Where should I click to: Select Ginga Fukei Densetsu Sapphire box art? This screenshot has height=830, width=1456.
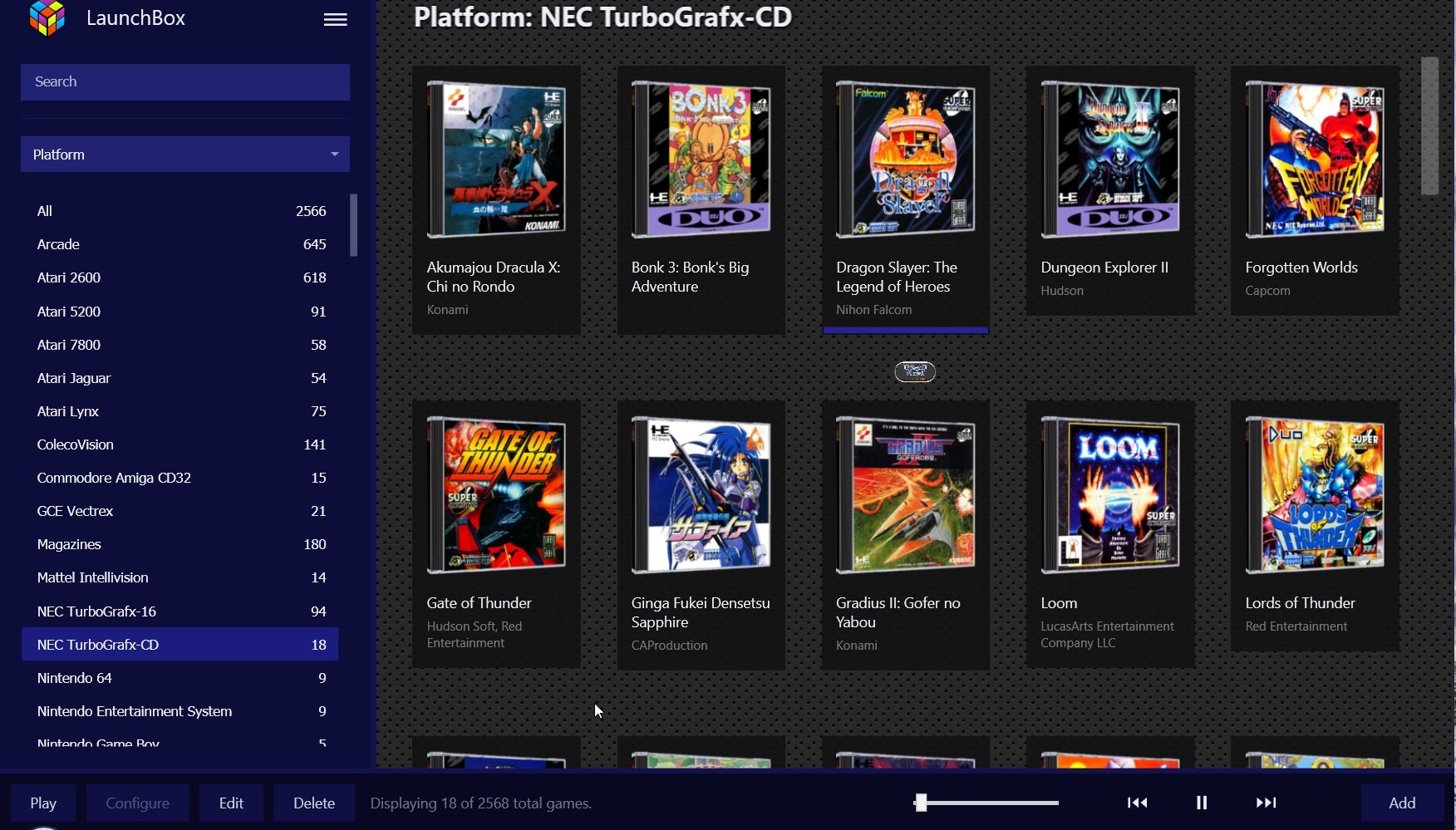(701, 495)
